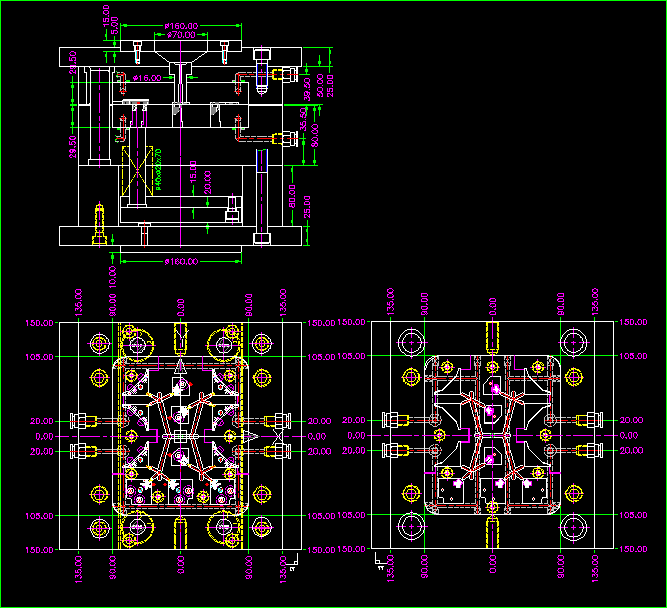Screen dimensions: 667x608
Task: Click the 39.50 dimension in the section view
Action: point(307,91)
